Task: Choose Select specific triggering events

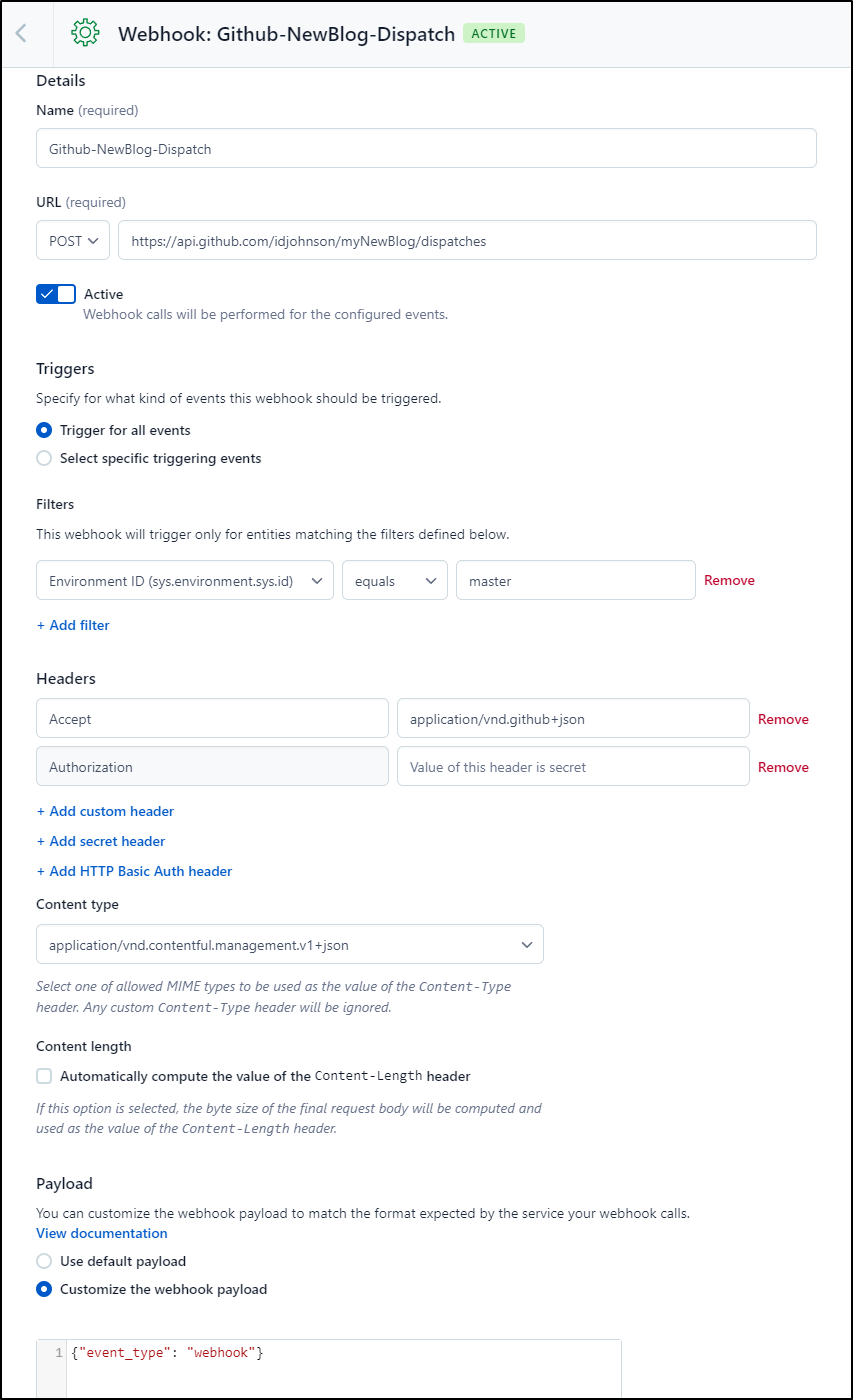Action: [44, 458]
